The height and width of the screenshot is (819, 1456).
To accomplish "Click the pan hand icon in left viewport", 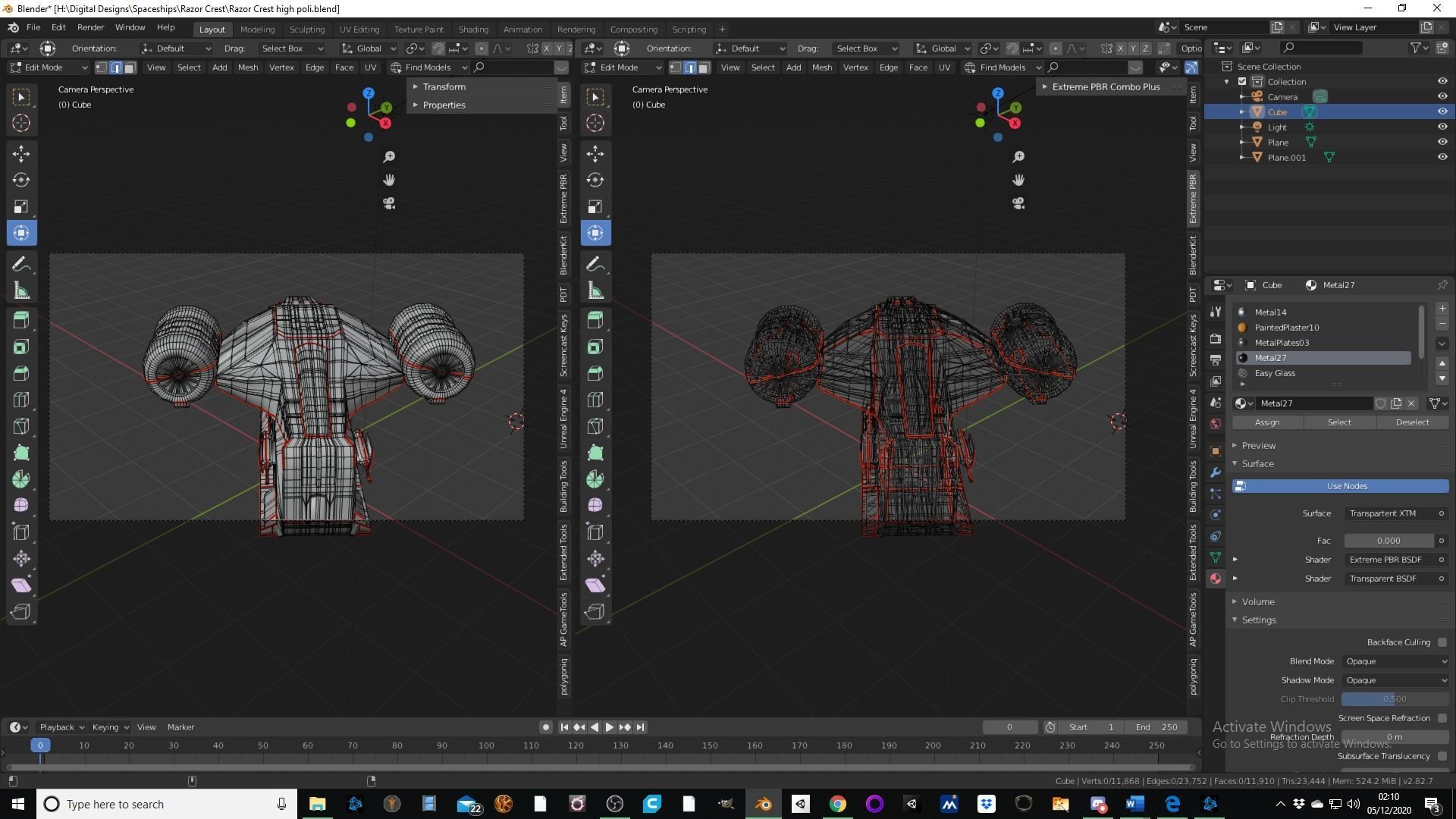I will (x=389, y=180).
